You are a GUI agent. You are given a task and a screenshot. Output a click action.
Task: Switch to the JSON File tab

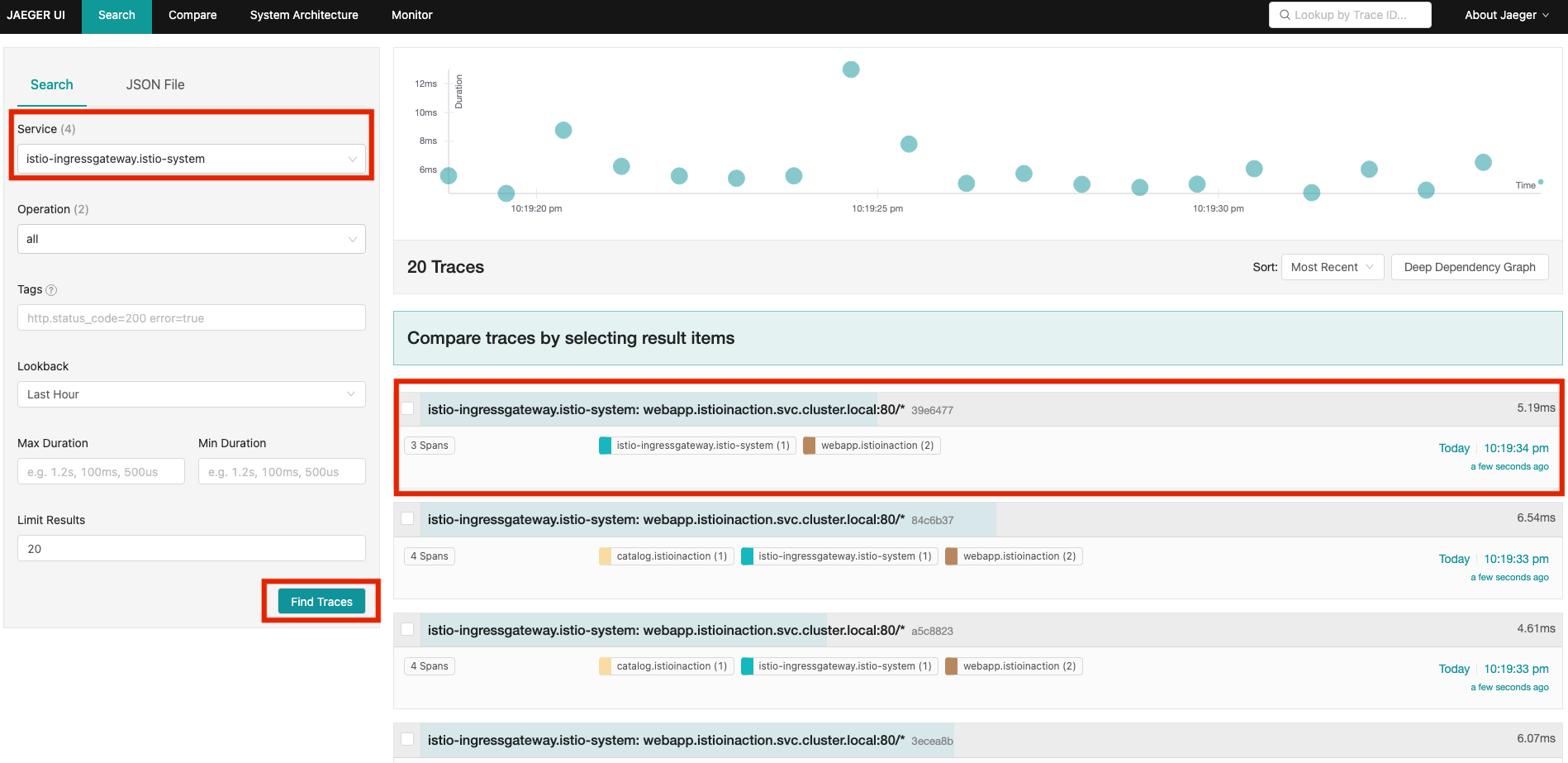[155, 84]
